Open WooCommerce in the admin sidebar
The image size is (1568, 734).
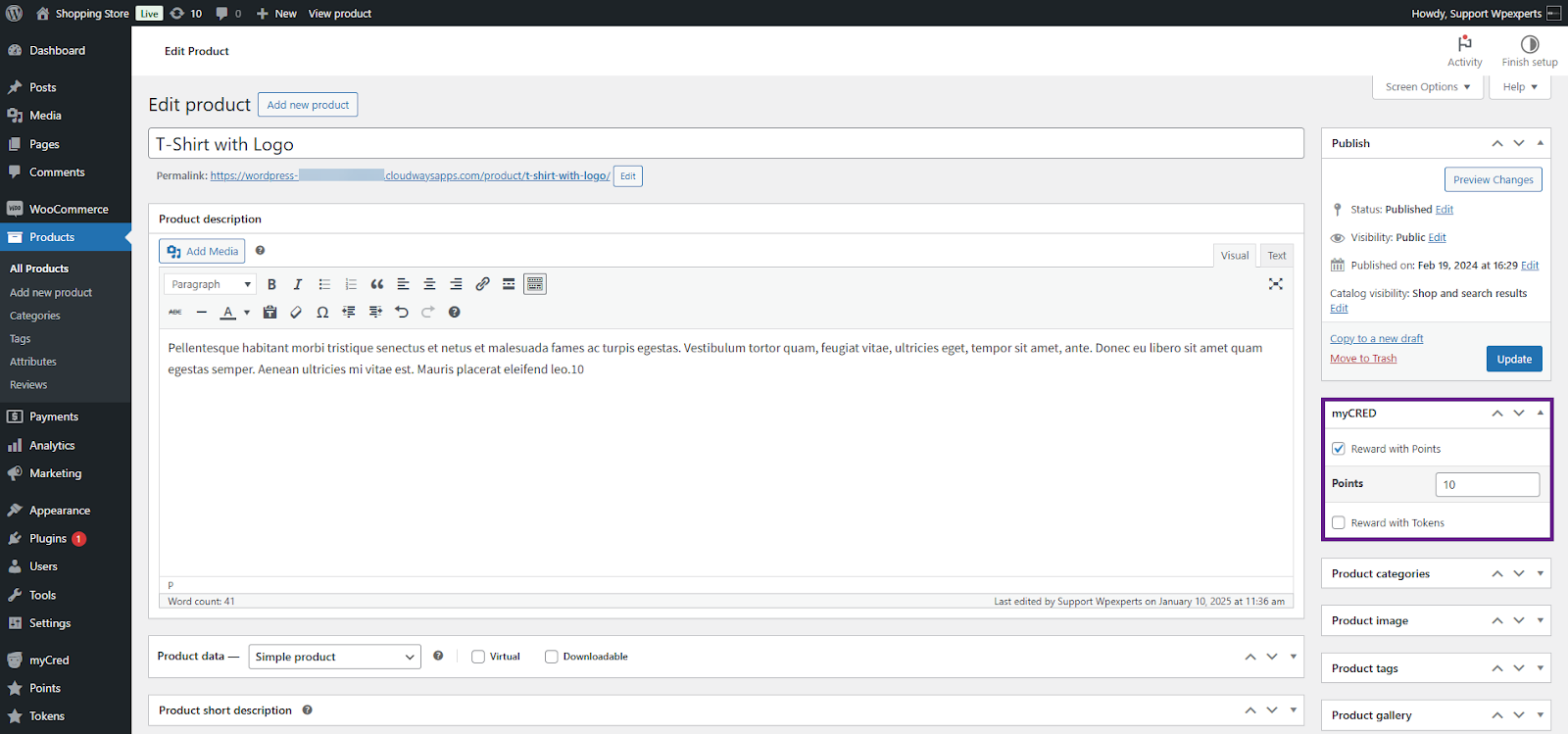click(69, 209)
